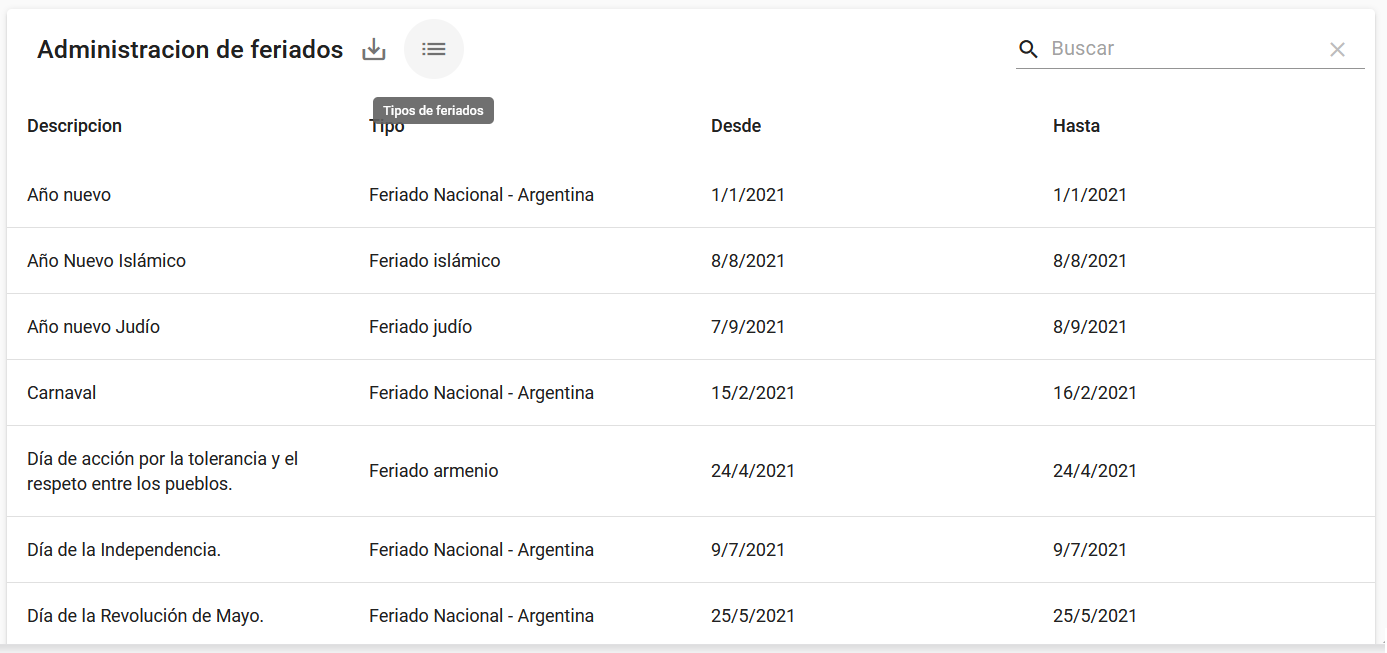
Task: Focus the Buscar search field
Action: (x=1180, y=49)
